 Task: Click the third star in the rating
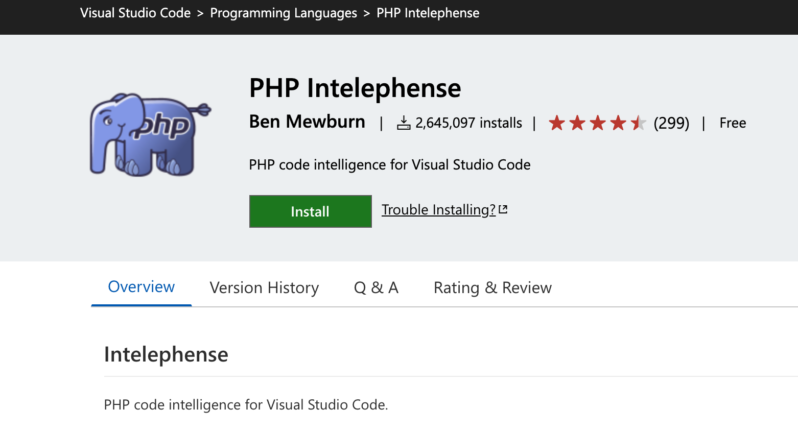(597, 123)
